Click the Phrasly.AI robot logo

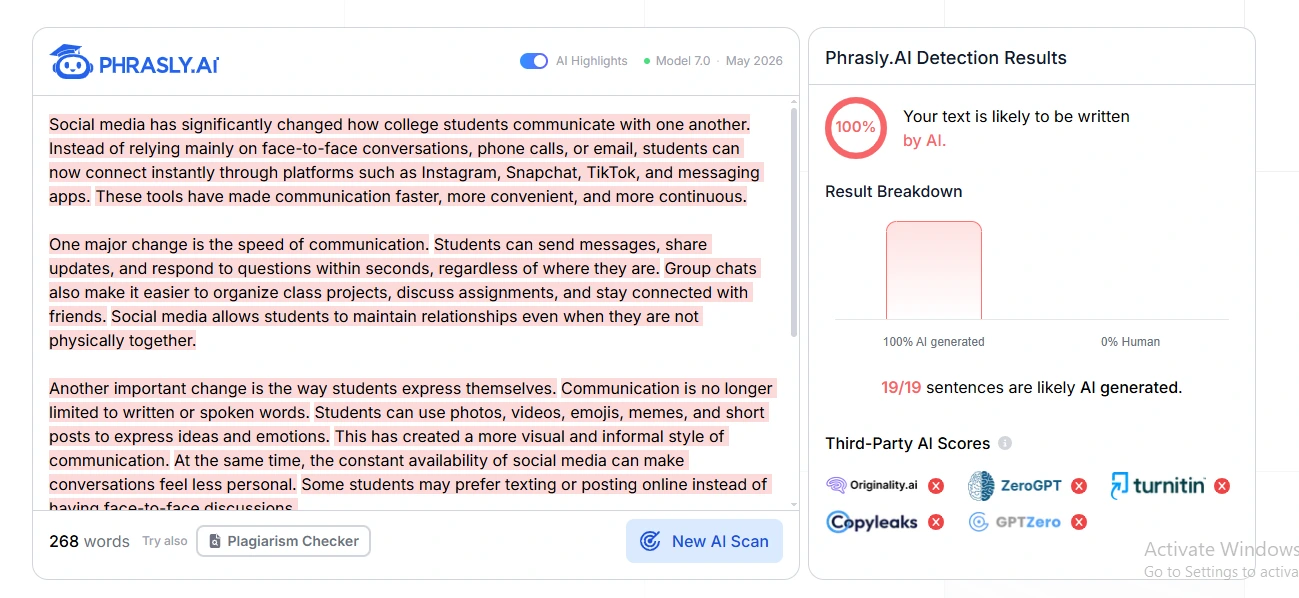tap(70, 62)
